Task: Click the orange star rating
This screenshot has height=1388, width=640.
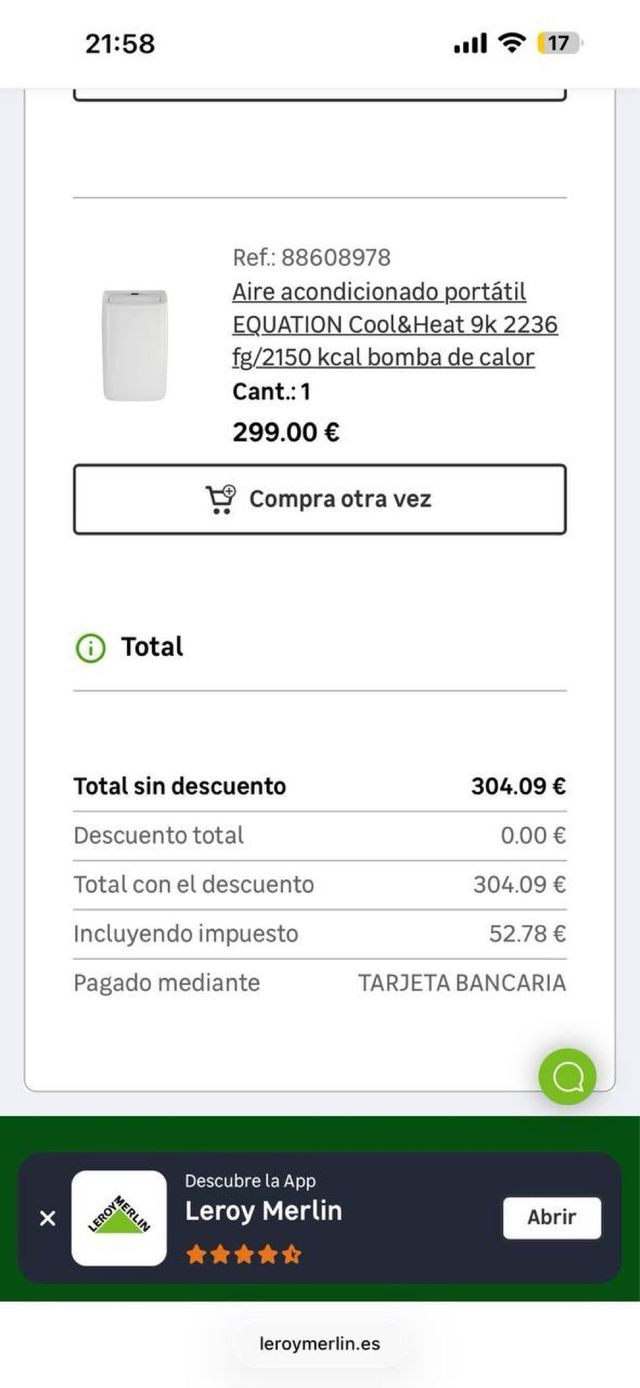Action: coord(243,1254)
